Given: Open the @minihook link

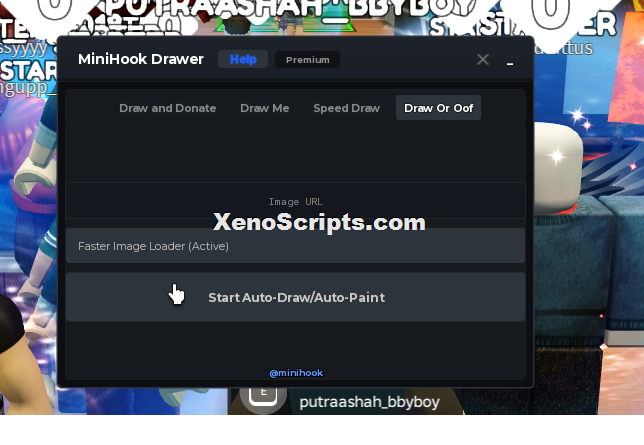Looking at the screenshot, I should pos(296,373).
